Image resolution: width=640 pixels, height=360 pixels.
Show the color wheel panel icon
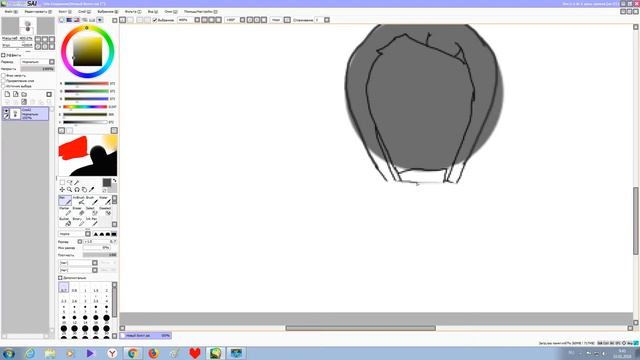coord(62,20)
